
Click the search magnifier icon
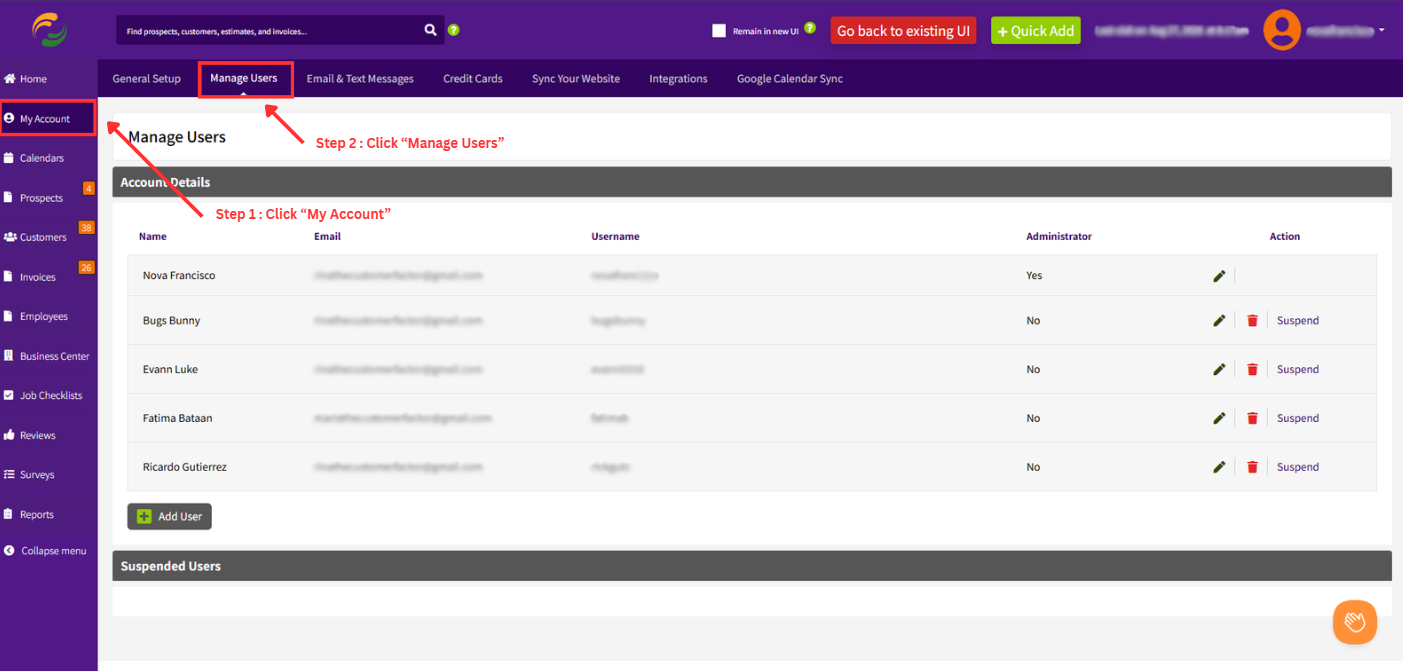[x=431, y=30]
